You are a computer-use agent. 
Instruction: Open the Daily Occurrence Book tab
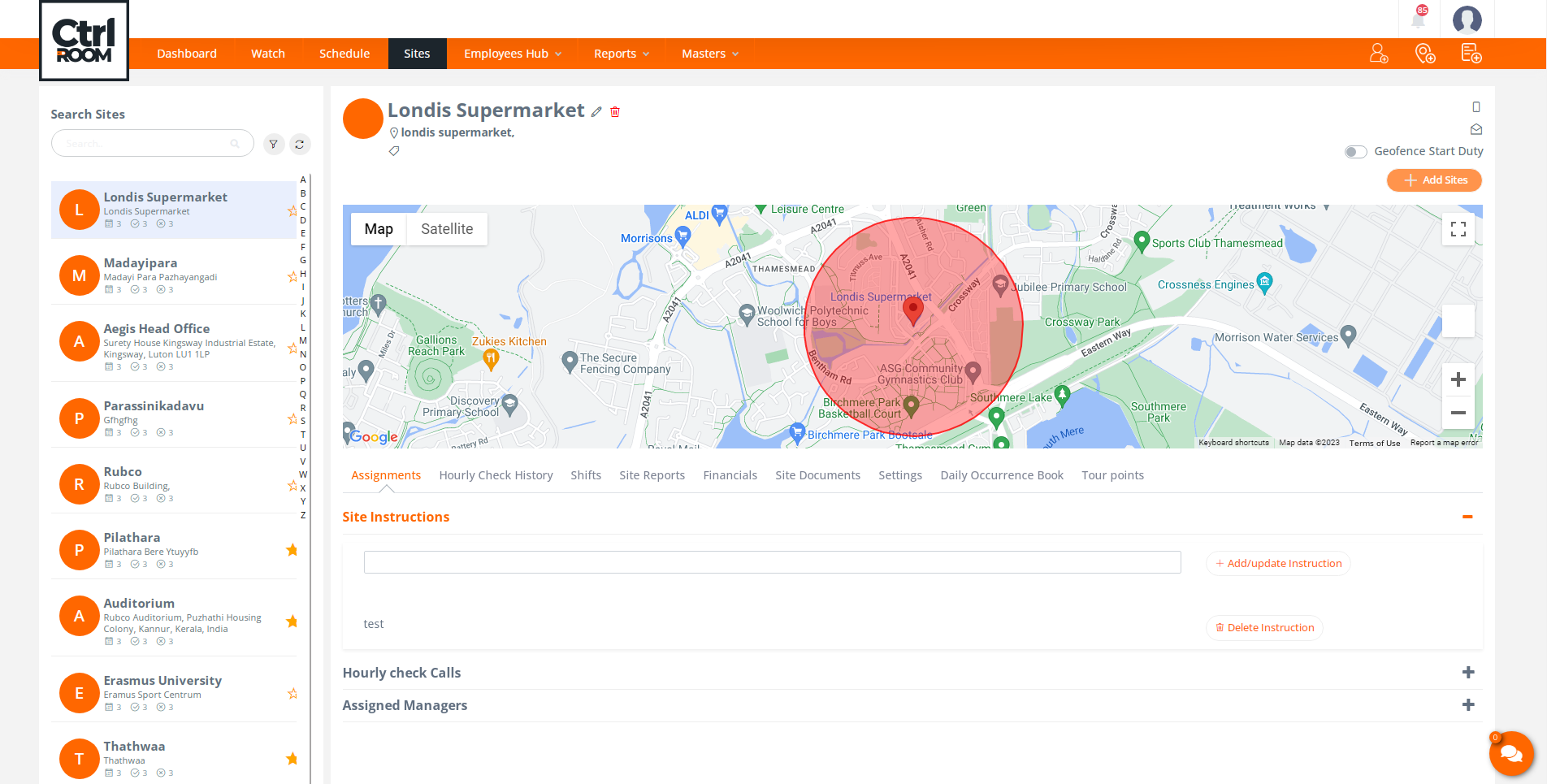[1002, 475]
